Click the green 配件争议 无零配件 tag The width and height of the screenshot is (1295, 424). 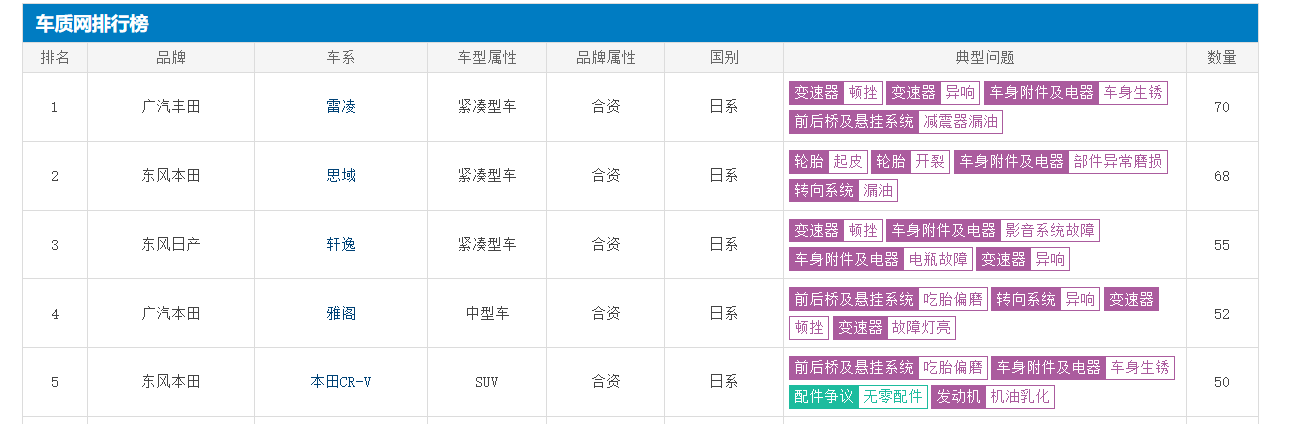click(x=858, y=397)
